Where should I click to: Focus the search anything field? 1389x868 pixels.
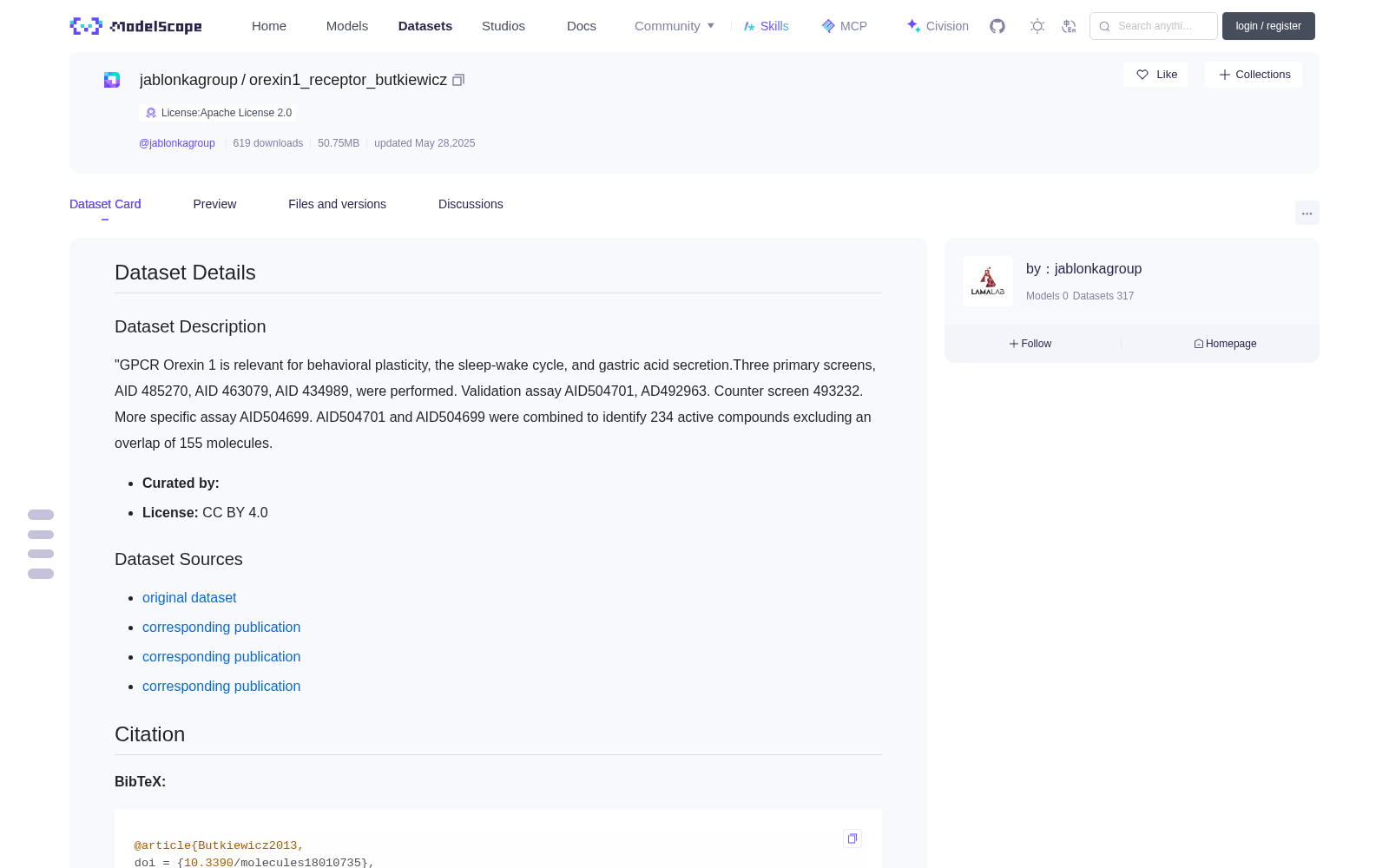click(1154, 26)
